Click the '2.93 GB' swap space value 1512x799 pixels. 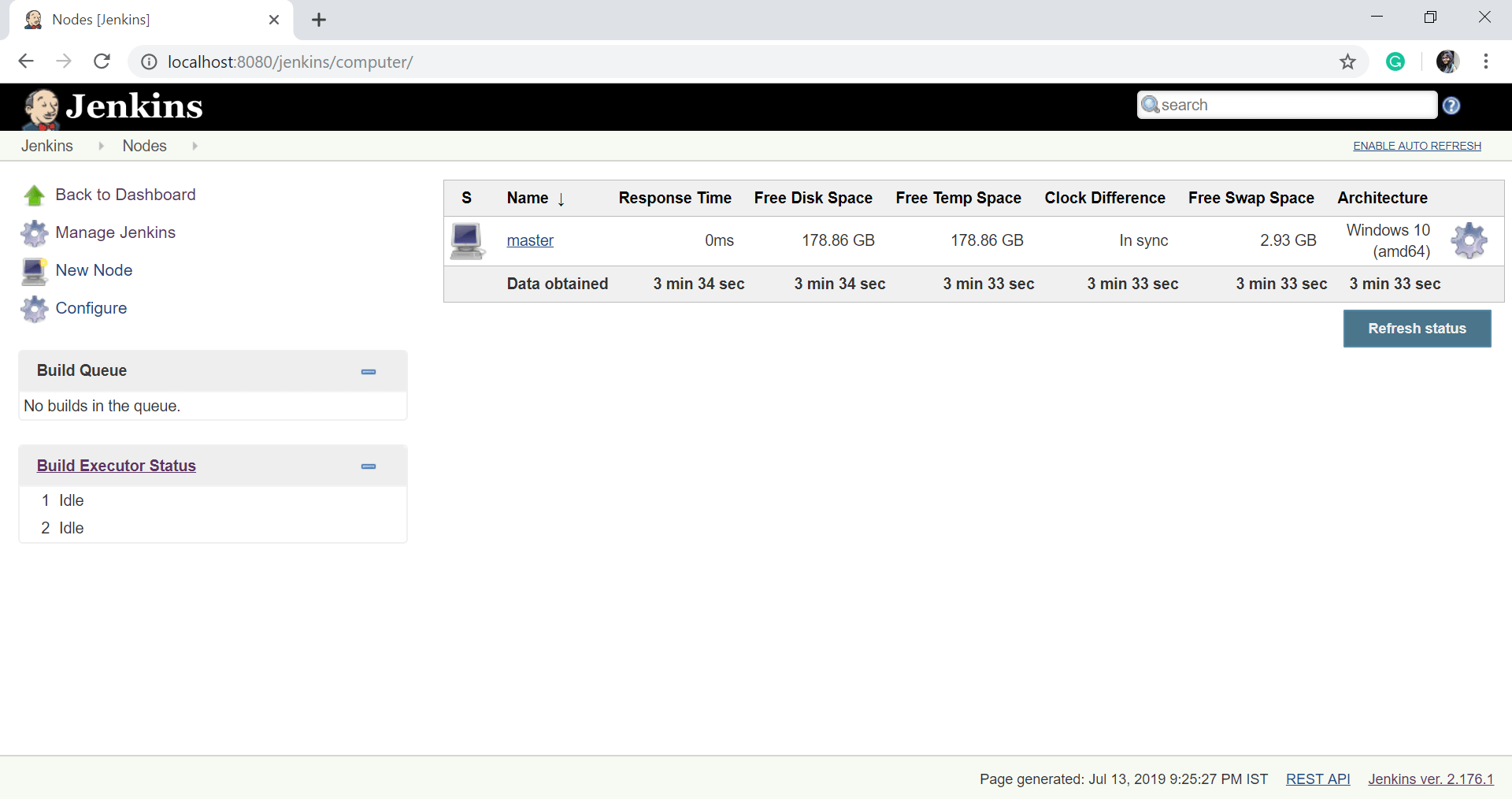pyautogui.click(x=1288, y=240)
